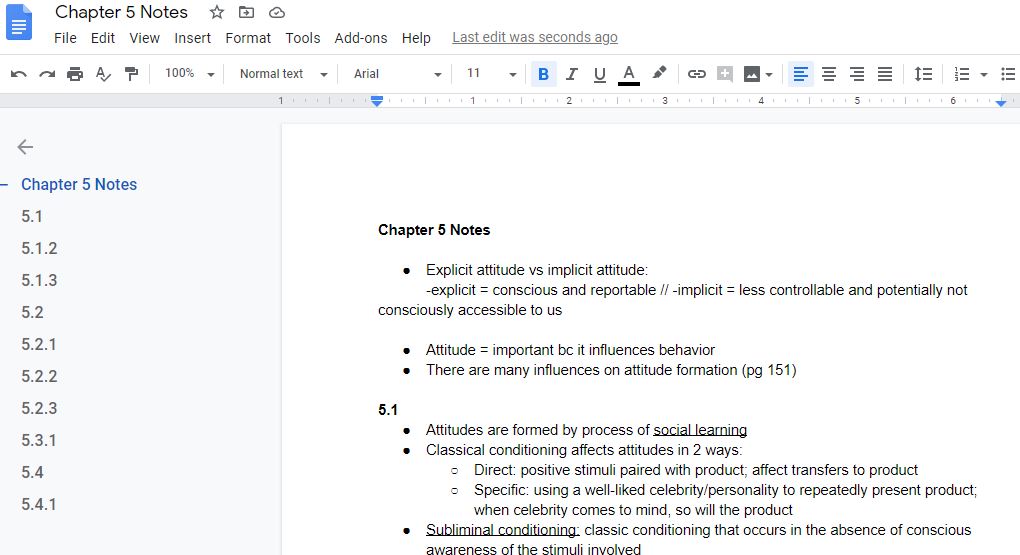Add a comment
This screenshot has width=1020, height=555.
point(725,74)
